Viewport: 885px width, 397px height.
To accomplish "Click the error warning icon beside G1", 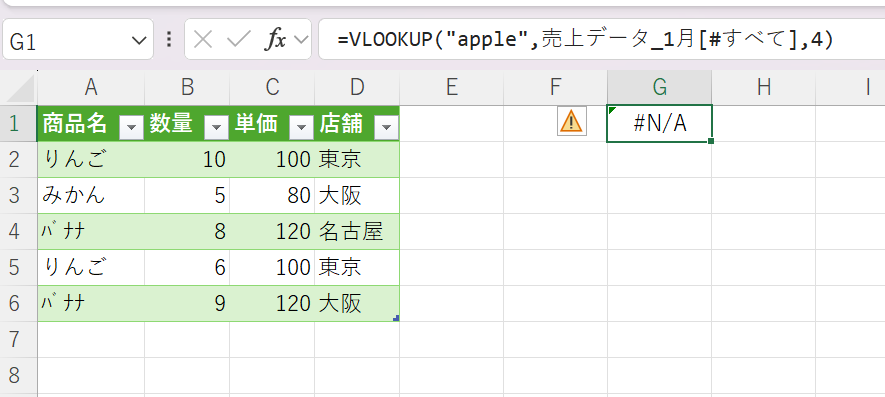I will (x=571, y=121).
